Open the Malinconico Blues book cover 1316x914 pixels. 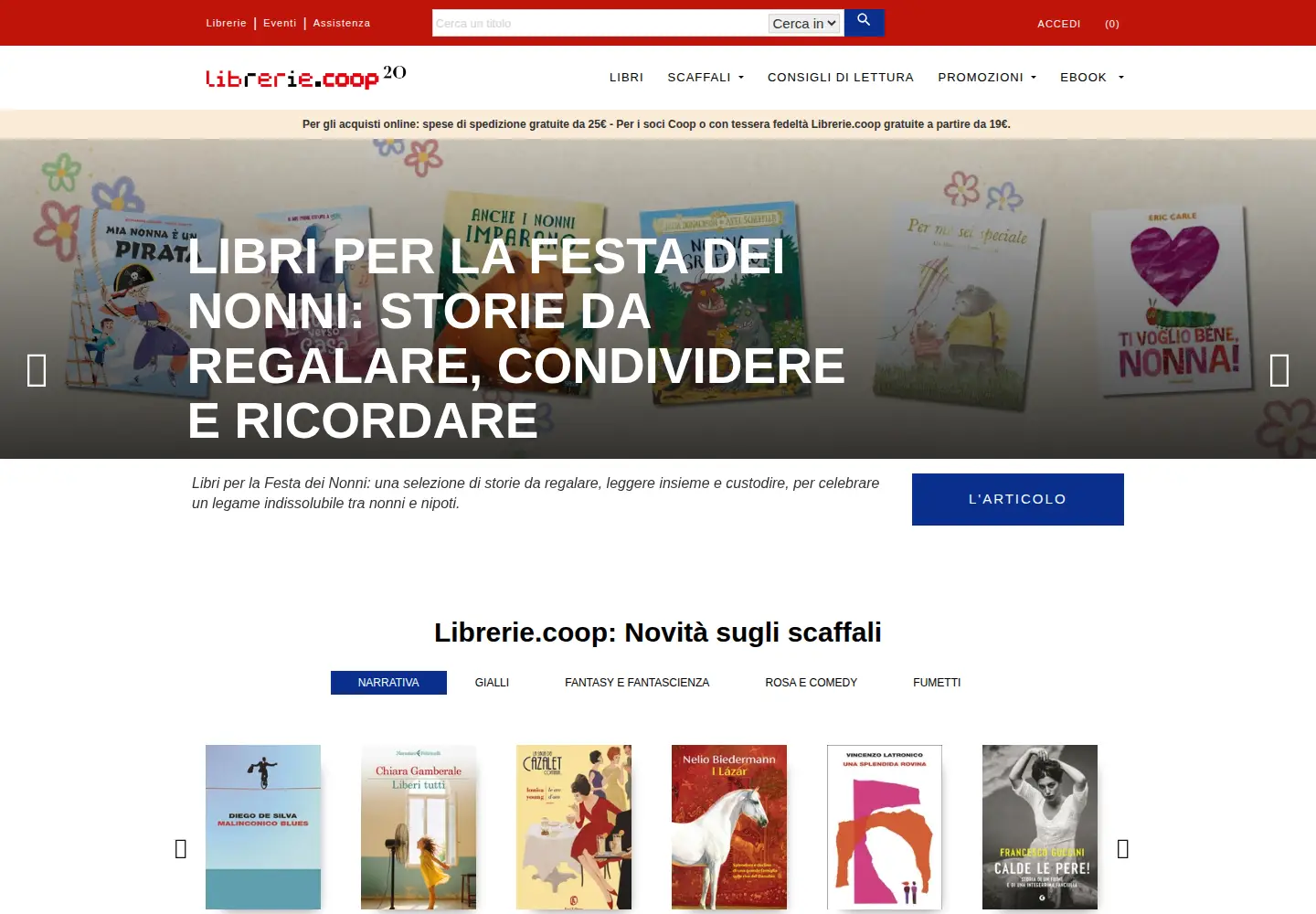[263, 827]
